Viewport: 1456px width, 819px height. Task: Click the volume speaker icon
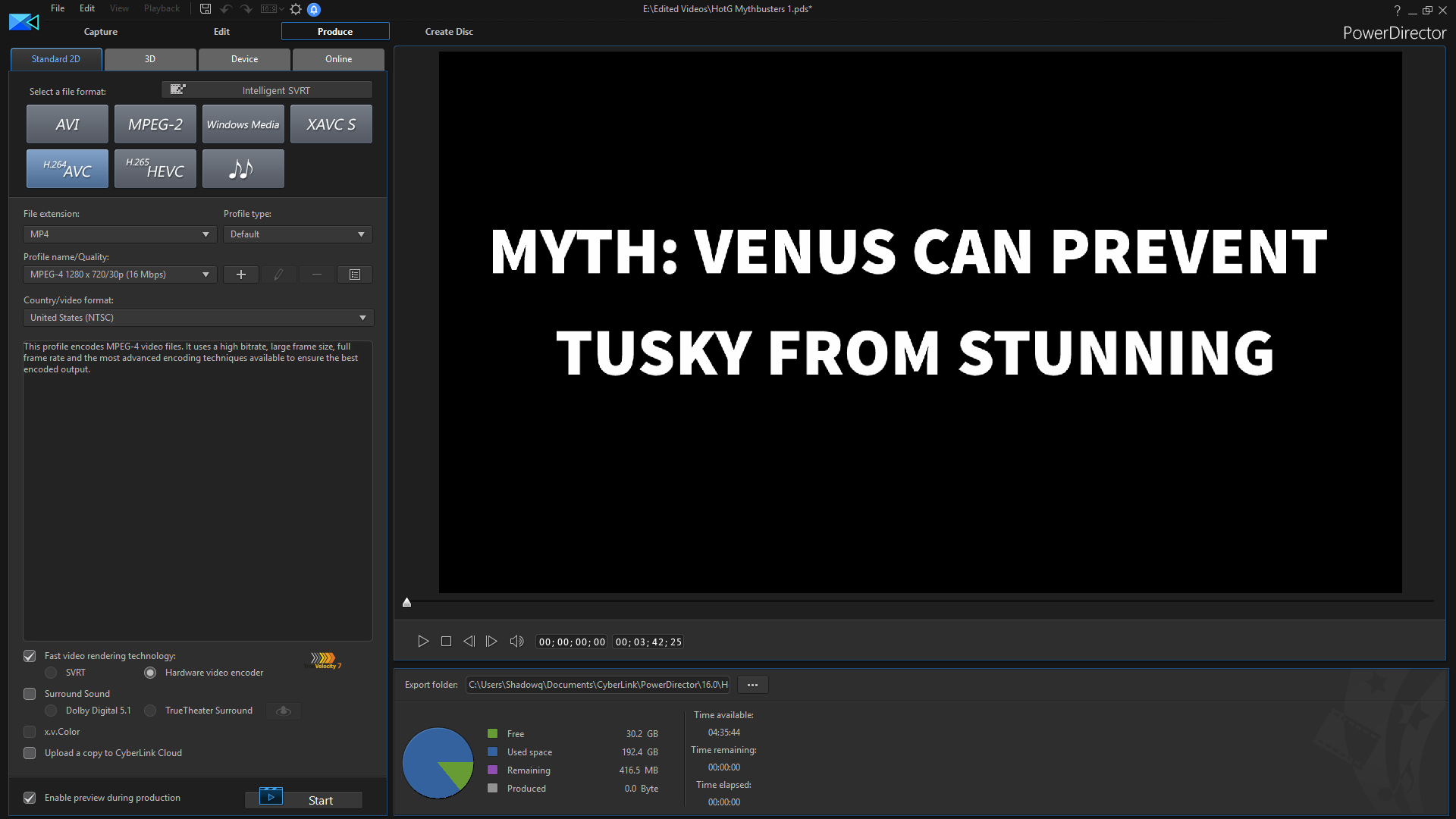pos(516,642)
